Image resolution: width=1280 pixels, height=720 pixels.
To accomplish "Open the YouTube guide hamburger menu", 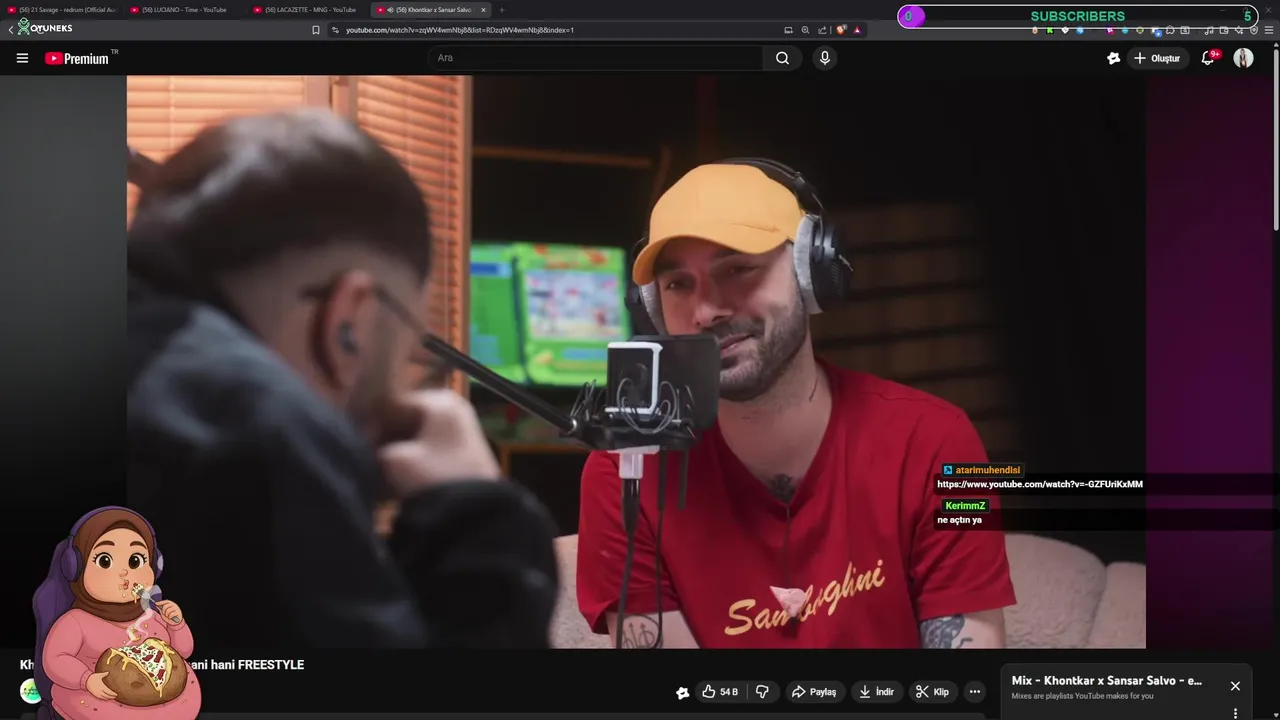I will (22, 58).
